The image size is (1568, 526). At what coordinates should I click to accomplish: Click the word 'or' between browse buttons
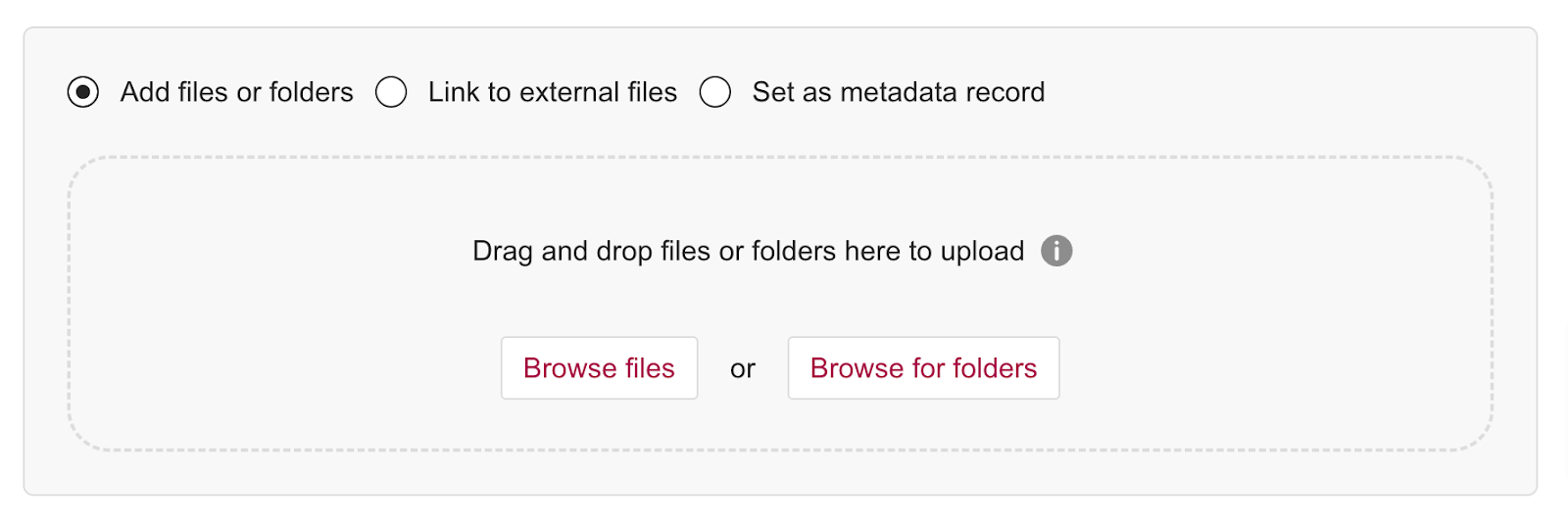point(742,369)
